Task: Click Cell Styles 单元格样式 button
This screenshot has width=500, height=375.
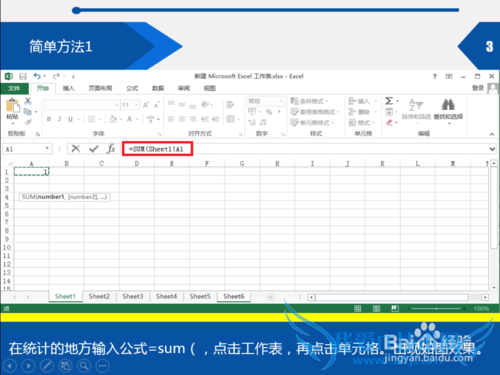Action: pos(311,122)
